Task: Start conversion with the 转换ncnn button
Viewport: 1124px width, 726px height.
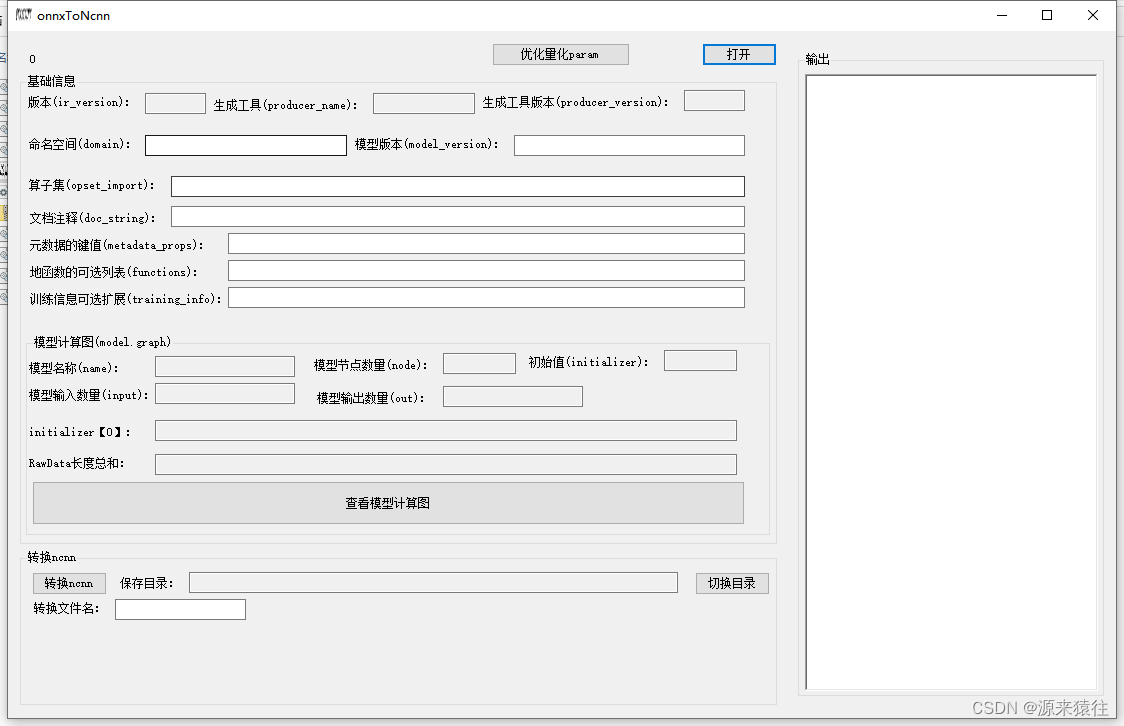Action: (69, 583)
